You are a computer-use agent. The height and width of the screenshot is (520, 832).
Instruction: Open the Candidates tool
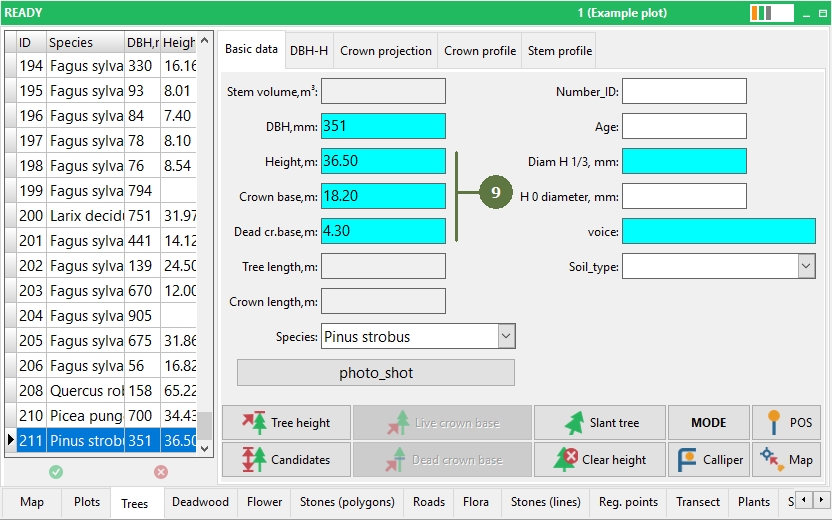click(287, 460)
